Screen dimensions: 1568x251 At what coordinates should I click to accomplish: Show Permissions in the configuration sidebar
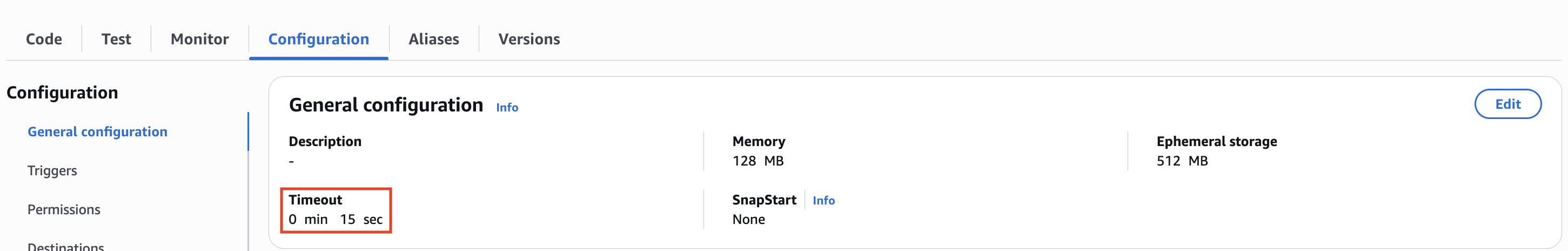click(64, 209)
